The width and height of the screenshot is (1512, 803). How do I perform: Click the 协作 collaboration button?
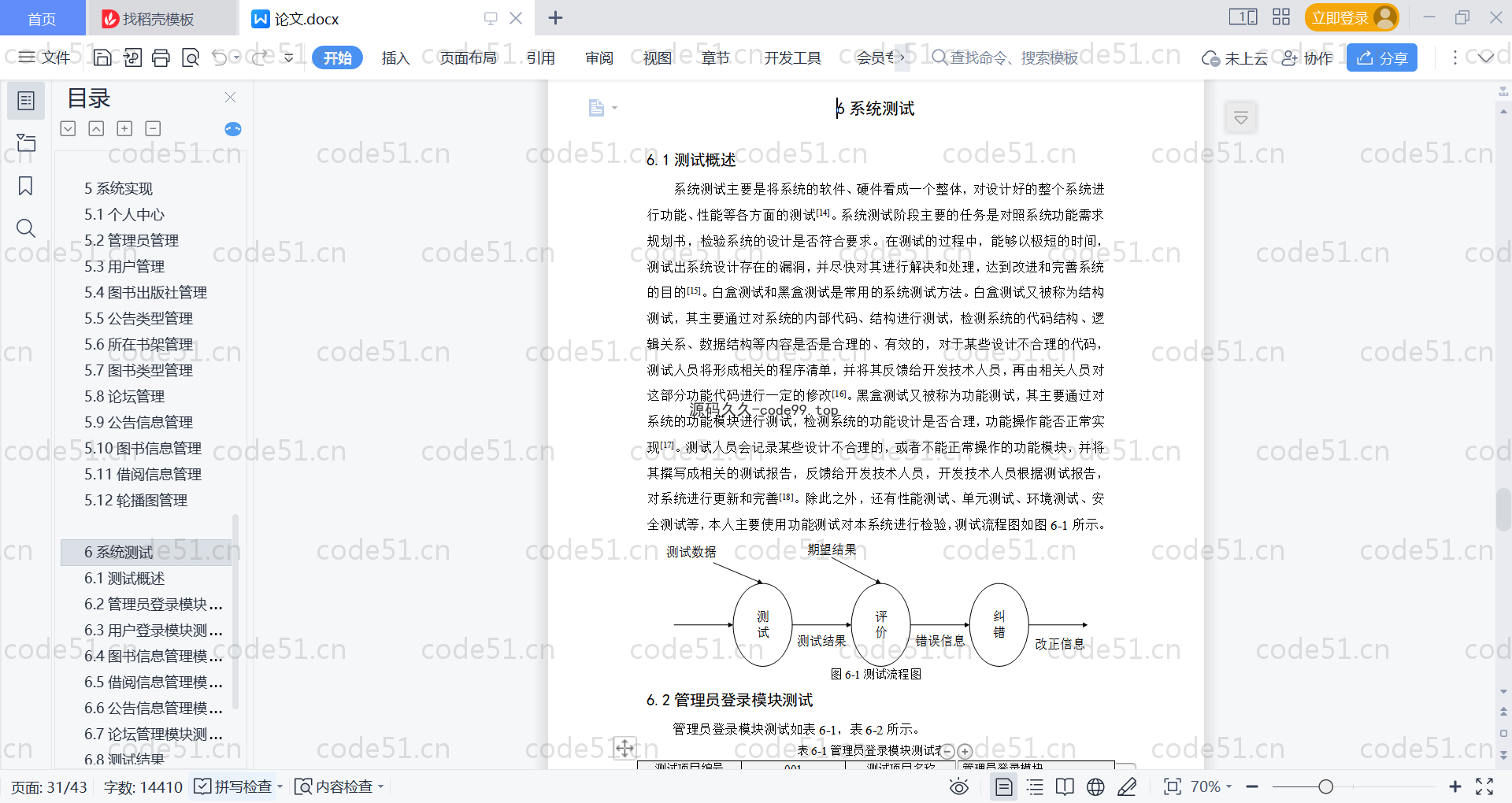click(x=1307, y=57)
